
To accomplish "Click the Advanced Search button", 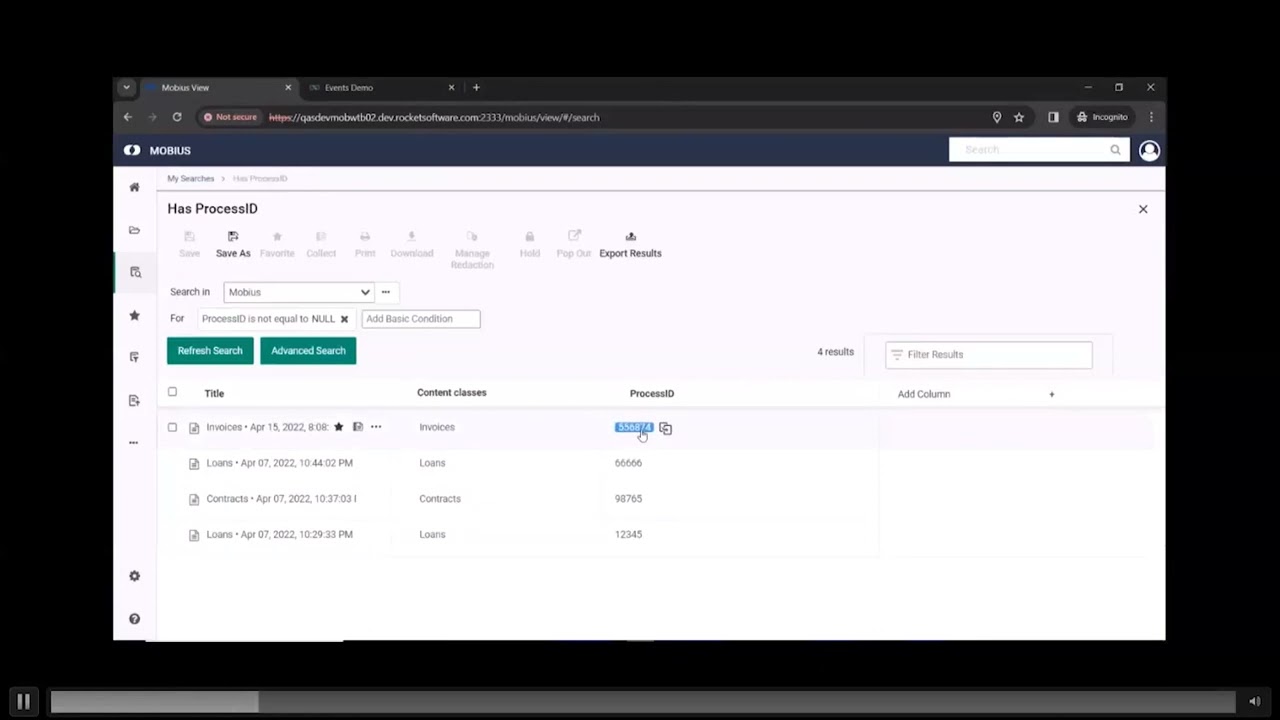I will (x=308, y=351).
